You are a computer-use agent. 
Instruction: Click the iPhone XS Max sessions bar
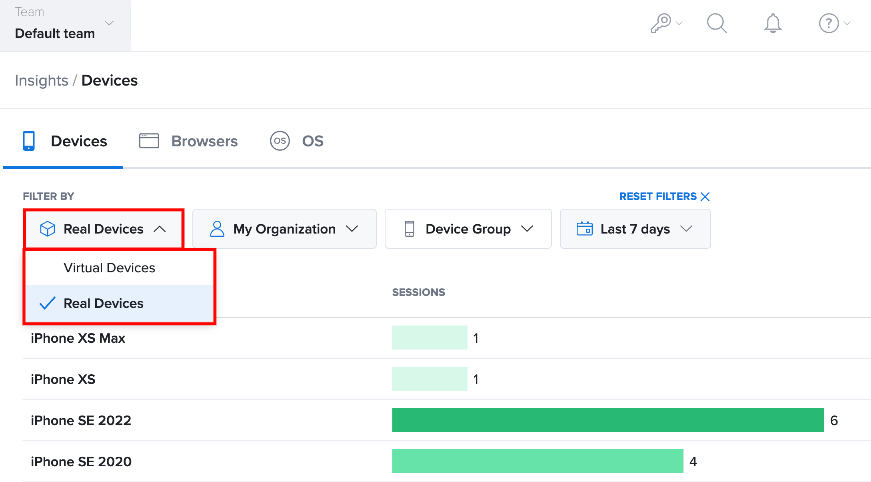click(x=429, y=338)
